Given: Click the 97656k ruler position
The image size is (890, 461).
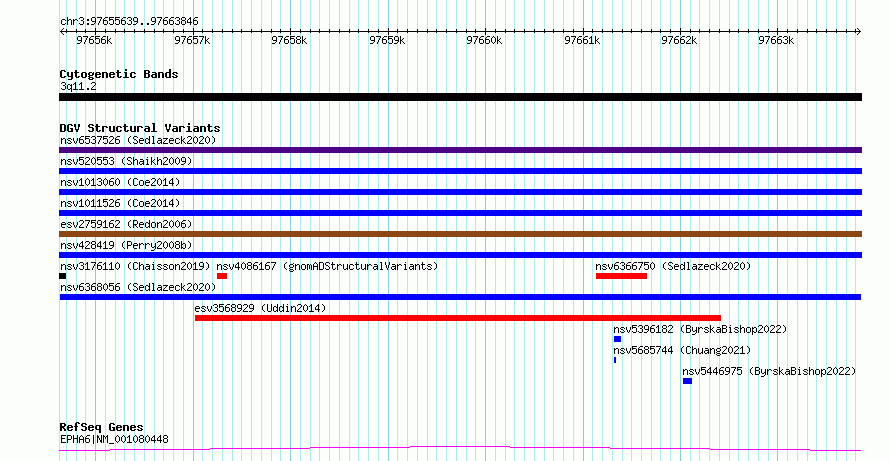Looking at the screenshot, I should point(94,40).
